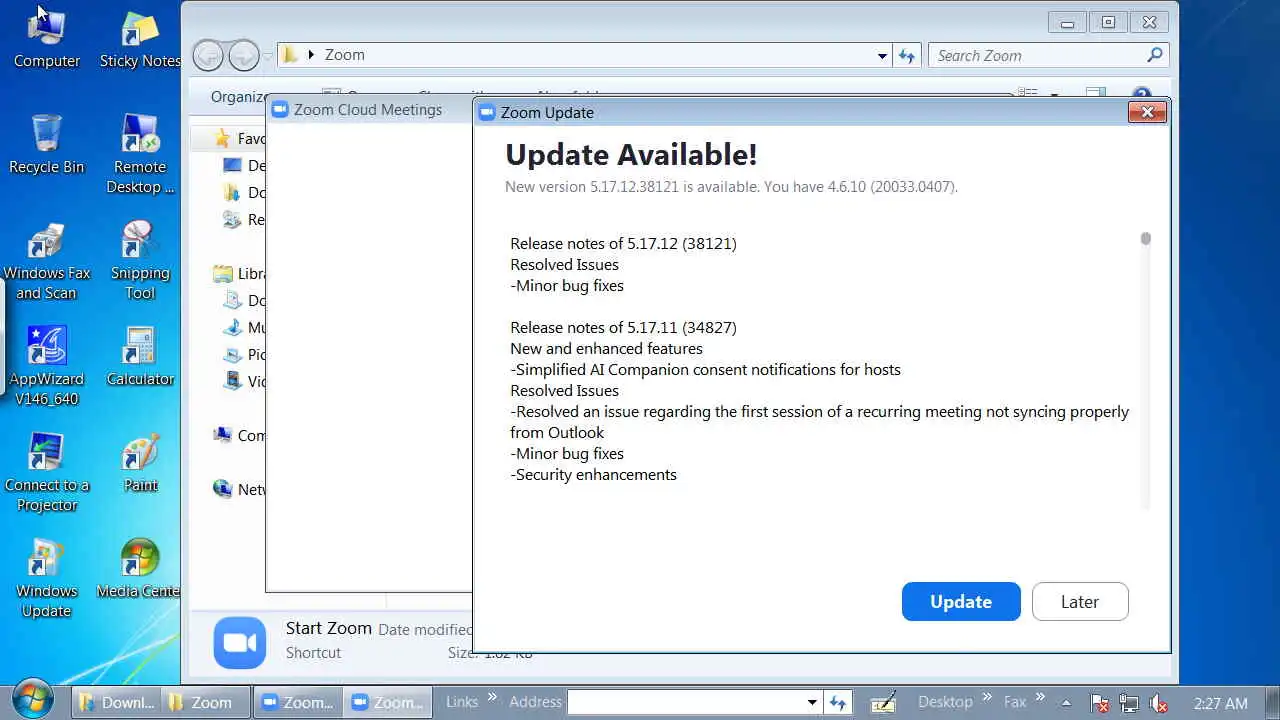The height and width of the screenshot is (720, 1280).
Task: Select the Snipping Tool icon
Action: 140,262
